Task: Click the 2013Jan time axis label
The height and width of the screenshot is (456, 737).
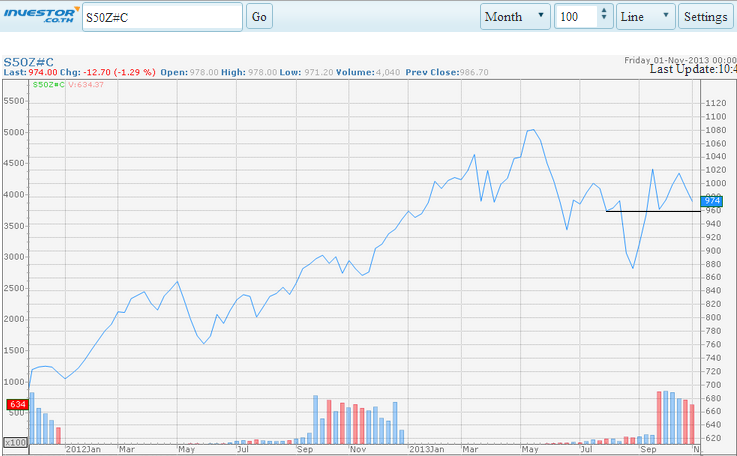Action: tap(427, 449)
